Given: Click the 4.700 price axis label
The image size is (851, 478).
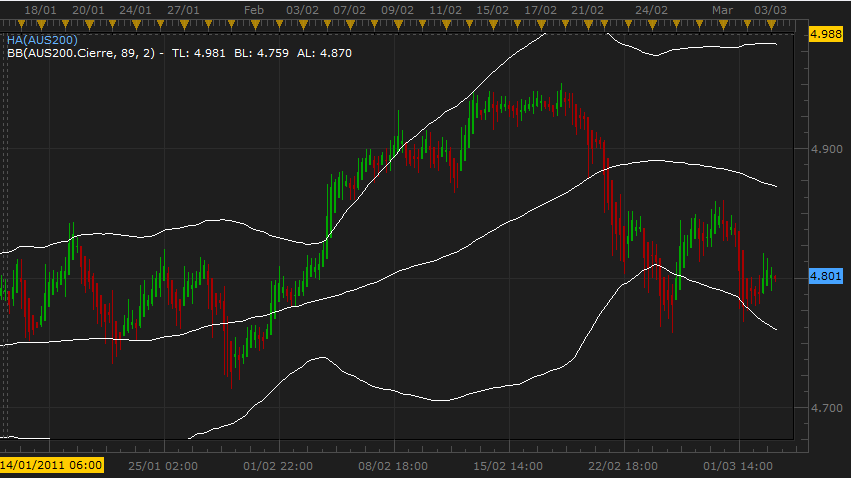Looking at the screenshot, I should click(x=826, y=408).
